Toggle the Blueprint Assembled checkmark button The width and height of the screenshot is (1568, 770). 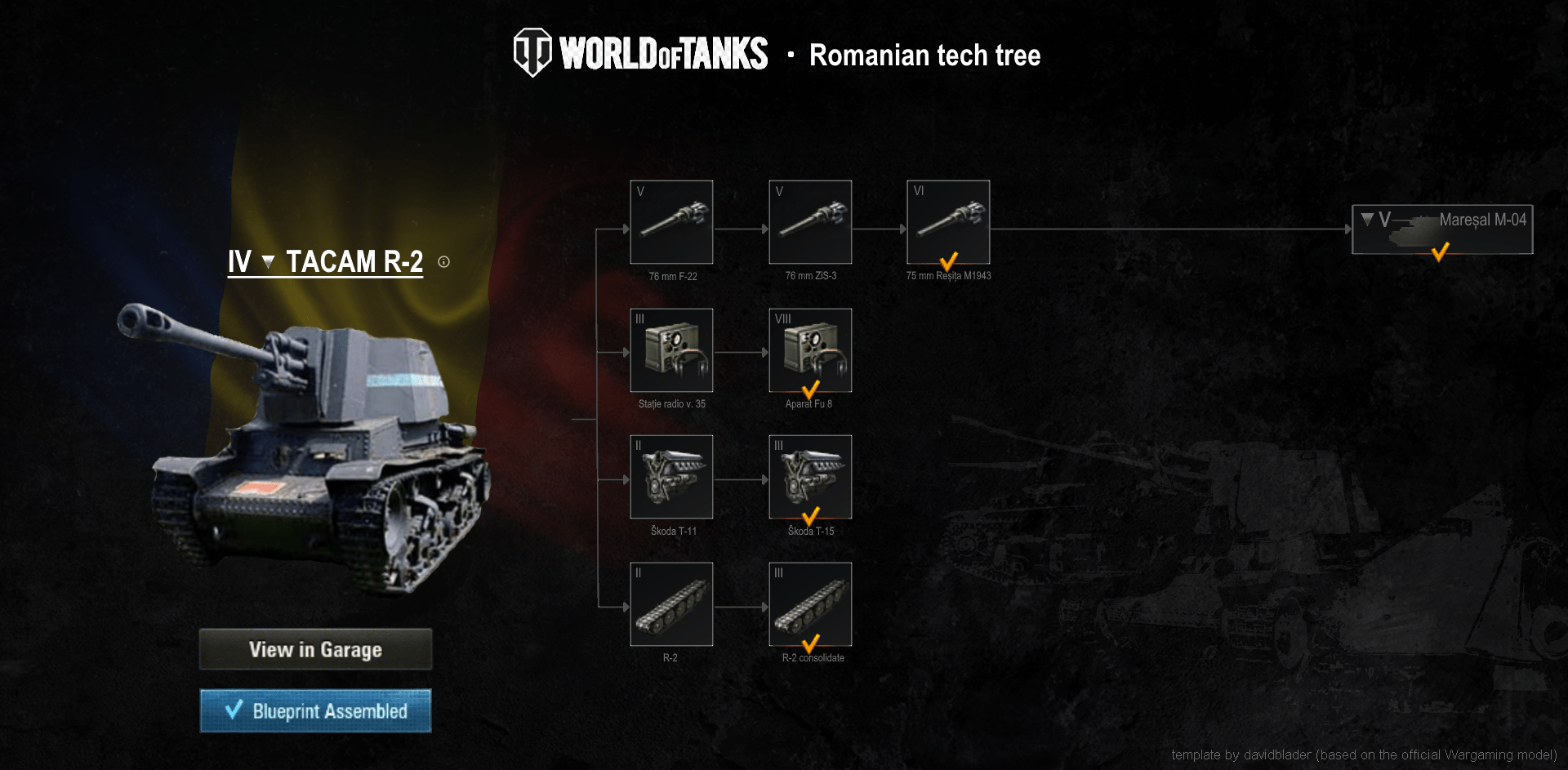point(315,710)
